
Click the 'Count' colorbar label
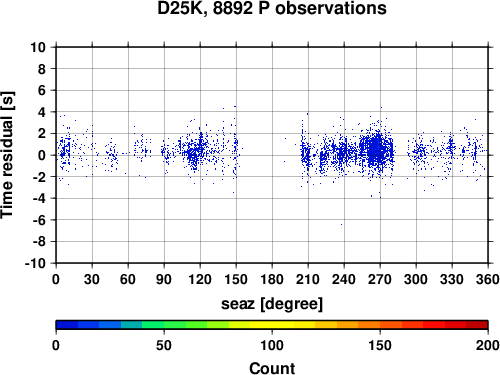pos(272,368)
